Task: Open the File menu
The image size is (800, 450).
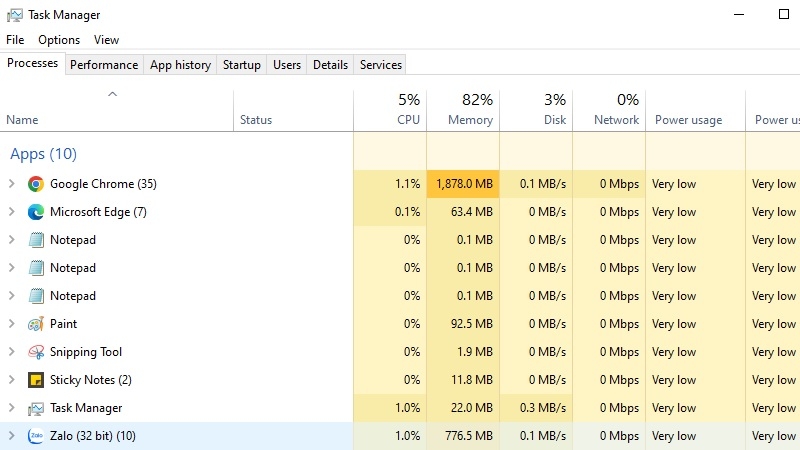Action: coord(15,40)
